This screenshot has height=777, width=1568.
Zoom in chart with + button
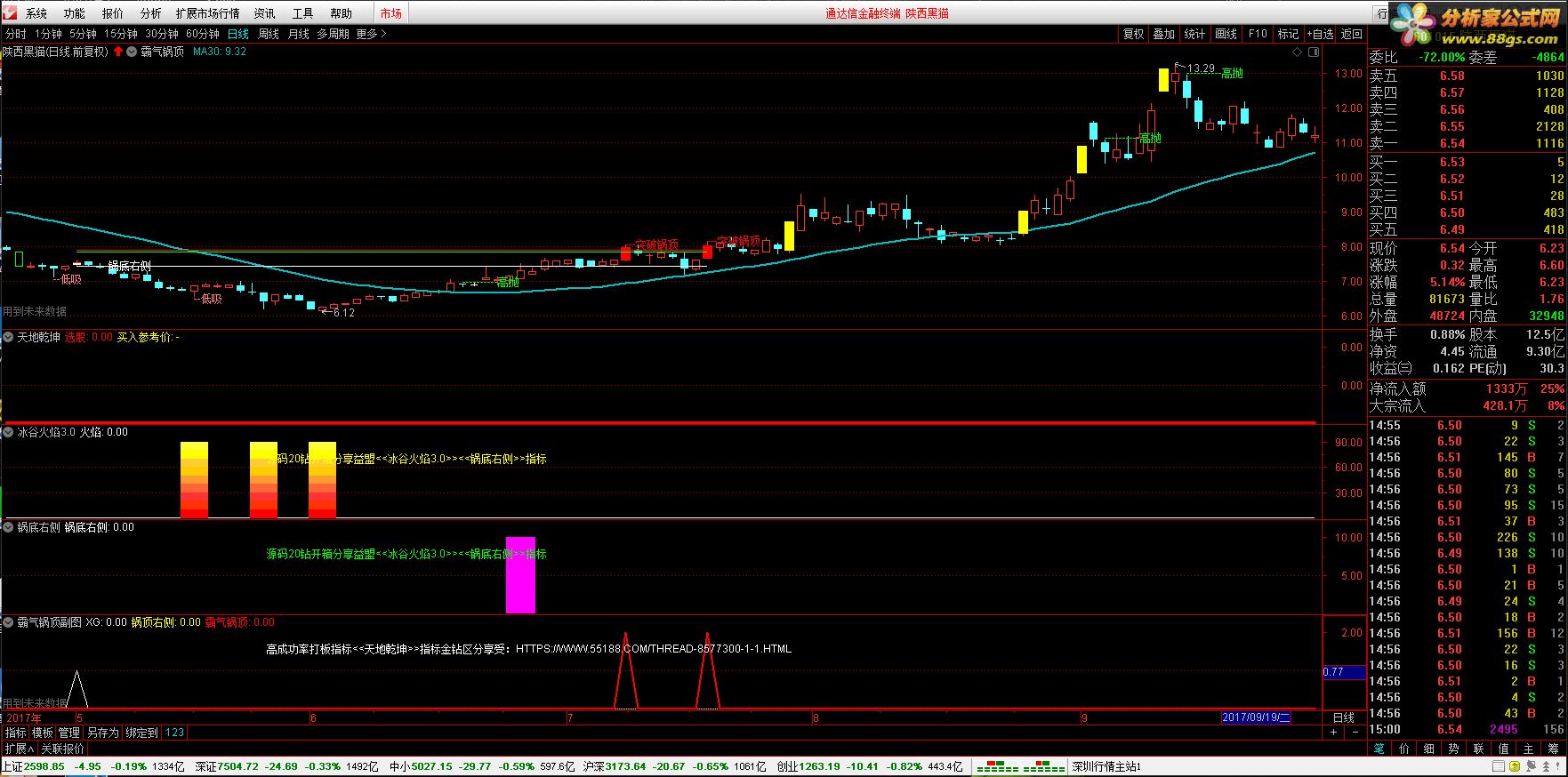(1333, 733)
